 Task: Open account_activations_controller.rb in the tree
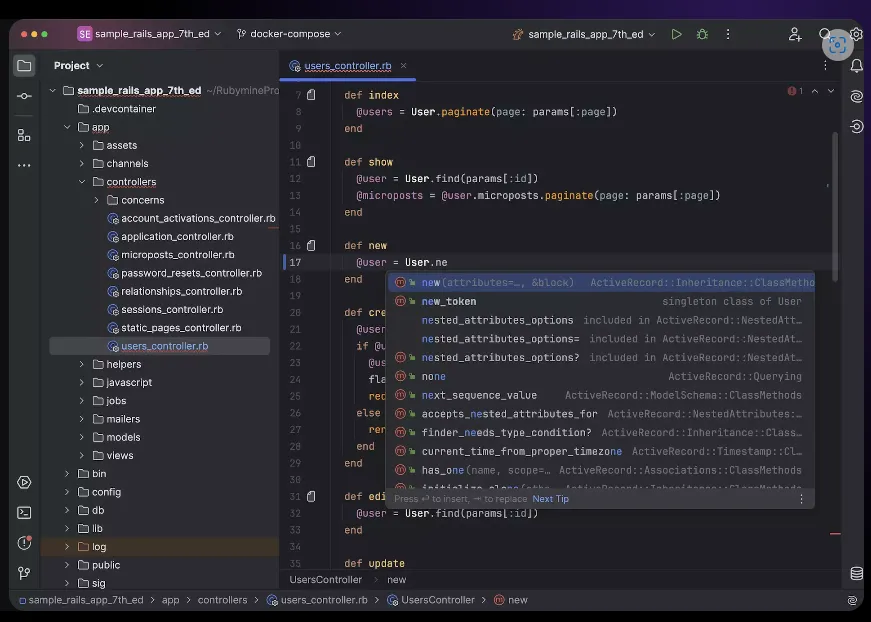(191, 218)
